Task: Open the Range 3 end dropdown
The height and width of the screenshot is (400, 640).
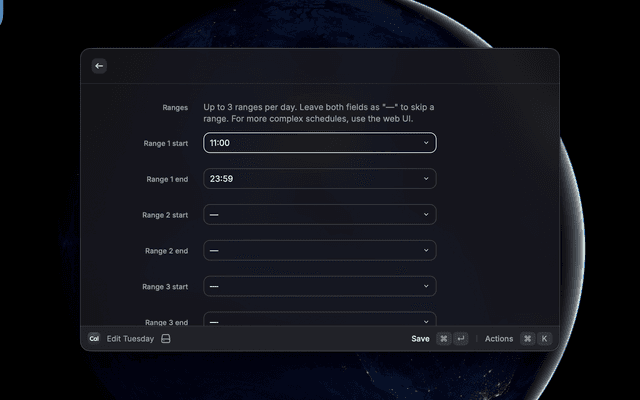Action: click(319, 320)
